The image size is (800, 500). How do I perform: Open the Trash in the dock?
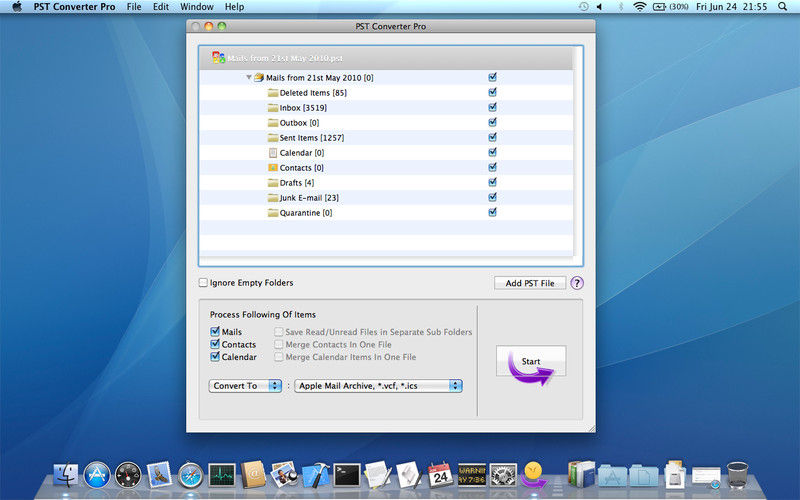click(x=737, y=475)
